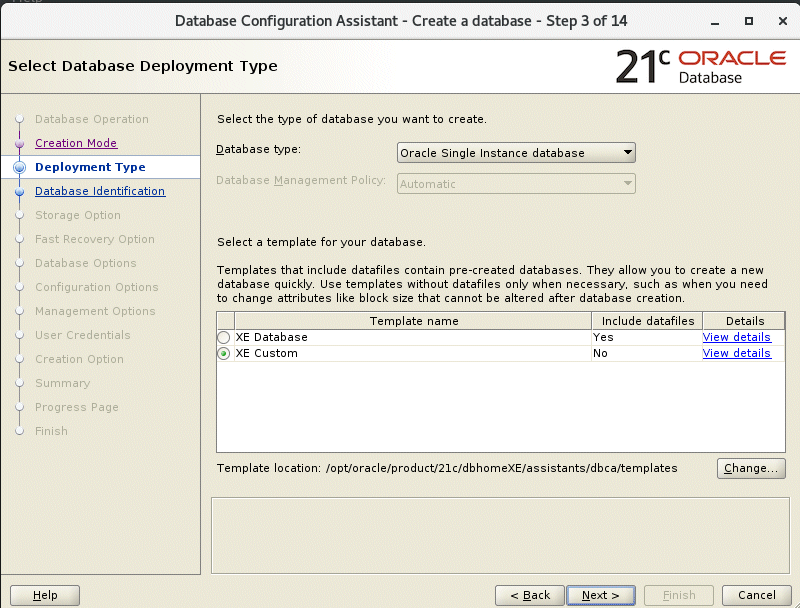The height and width of the screenshot is (608, 800).
Task: View details for XE Database template
Action: click(x=736, y=337)
